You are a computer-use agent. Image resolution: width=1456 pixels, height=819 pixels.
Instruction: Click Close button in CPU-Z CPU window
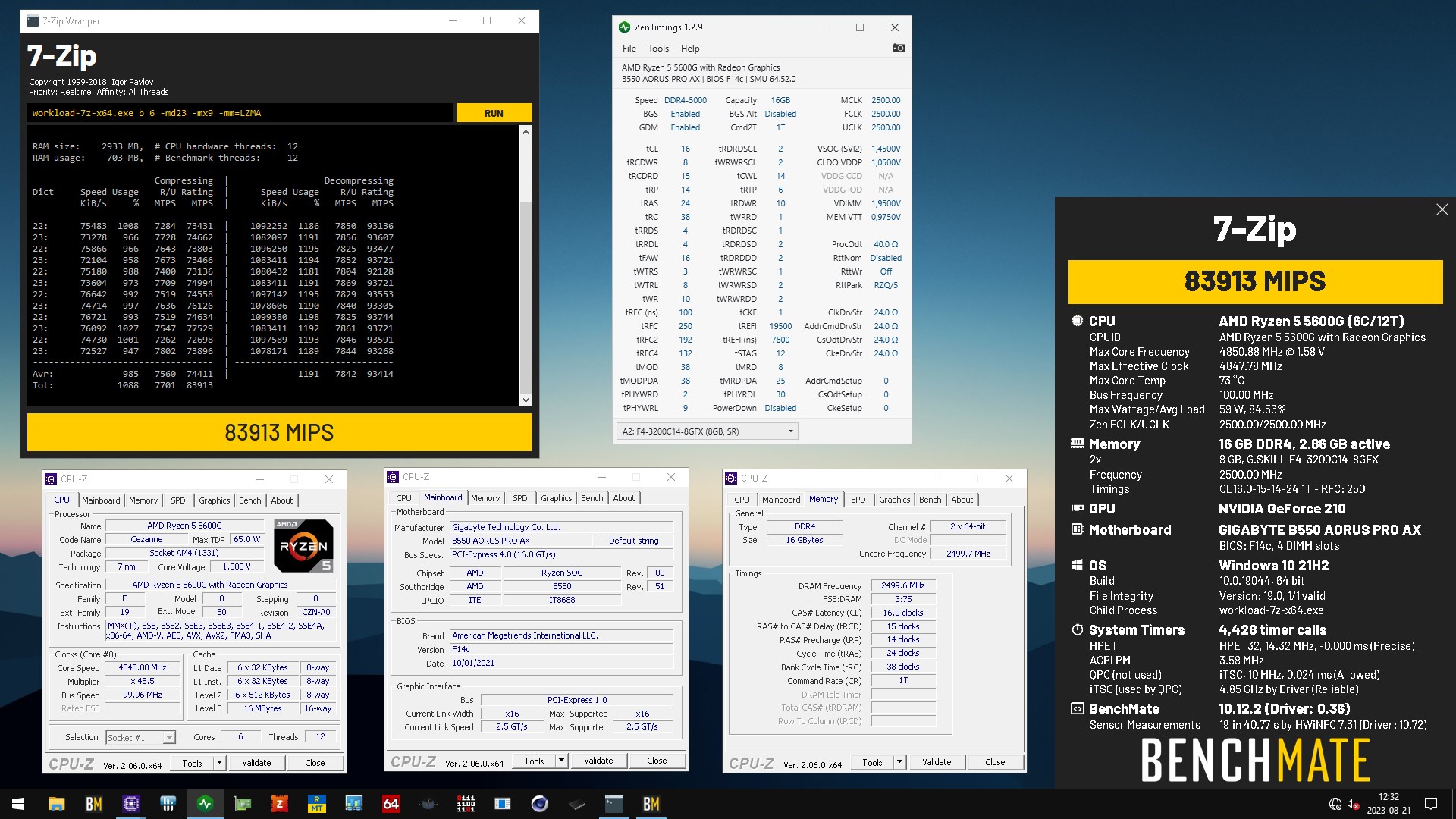pyautogui.click(x=315, y=763)
